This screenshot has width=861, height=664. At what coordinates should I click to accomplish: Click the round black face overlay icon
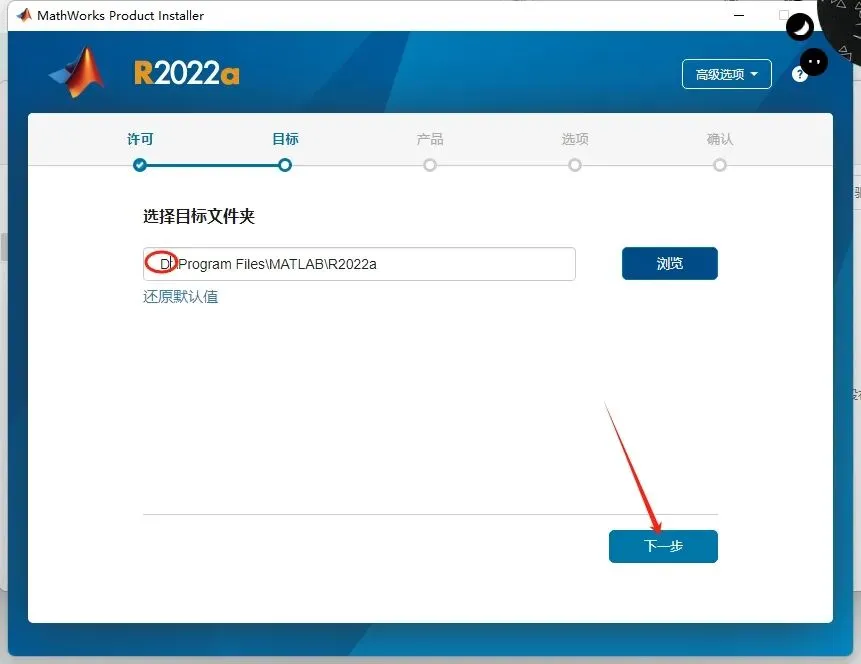pyautogui.click(x=814, y=62)
